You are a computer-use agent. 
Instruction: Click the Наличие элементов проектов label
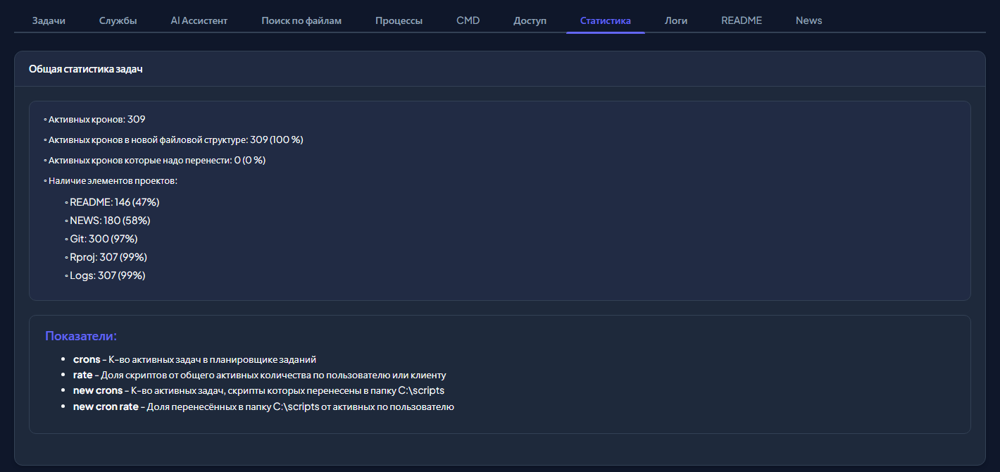point(110,181)
